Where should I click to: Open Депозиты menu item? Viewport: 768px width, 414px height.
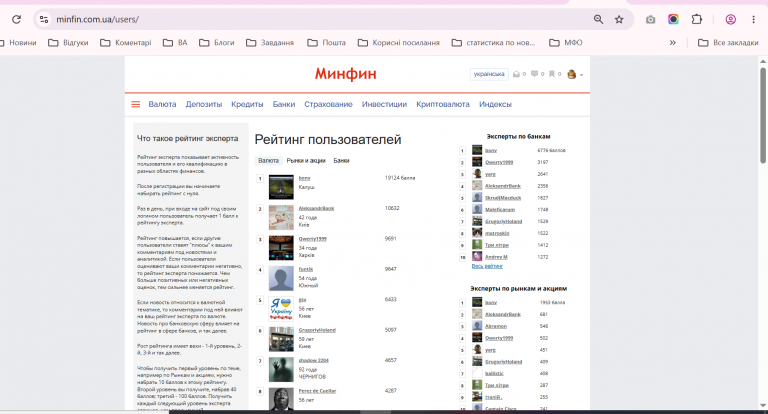click(x=204, y=104)
